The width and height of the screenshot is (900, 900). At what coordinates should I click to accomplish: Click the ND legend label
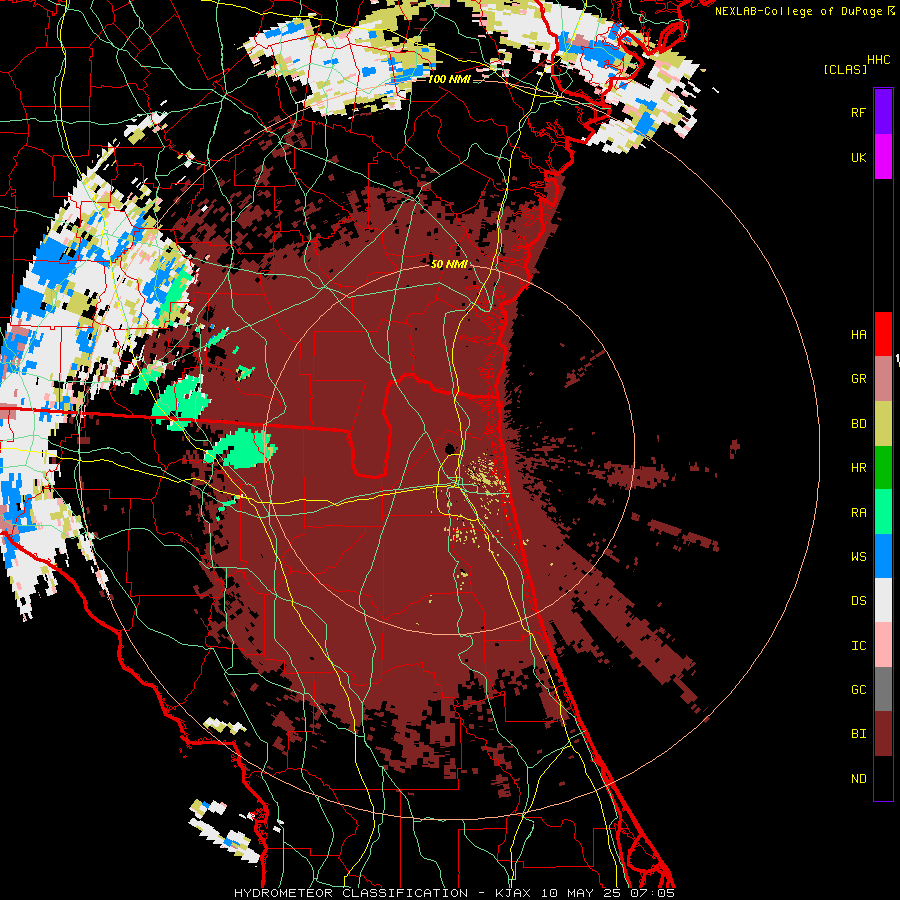[x=858, y=779]
